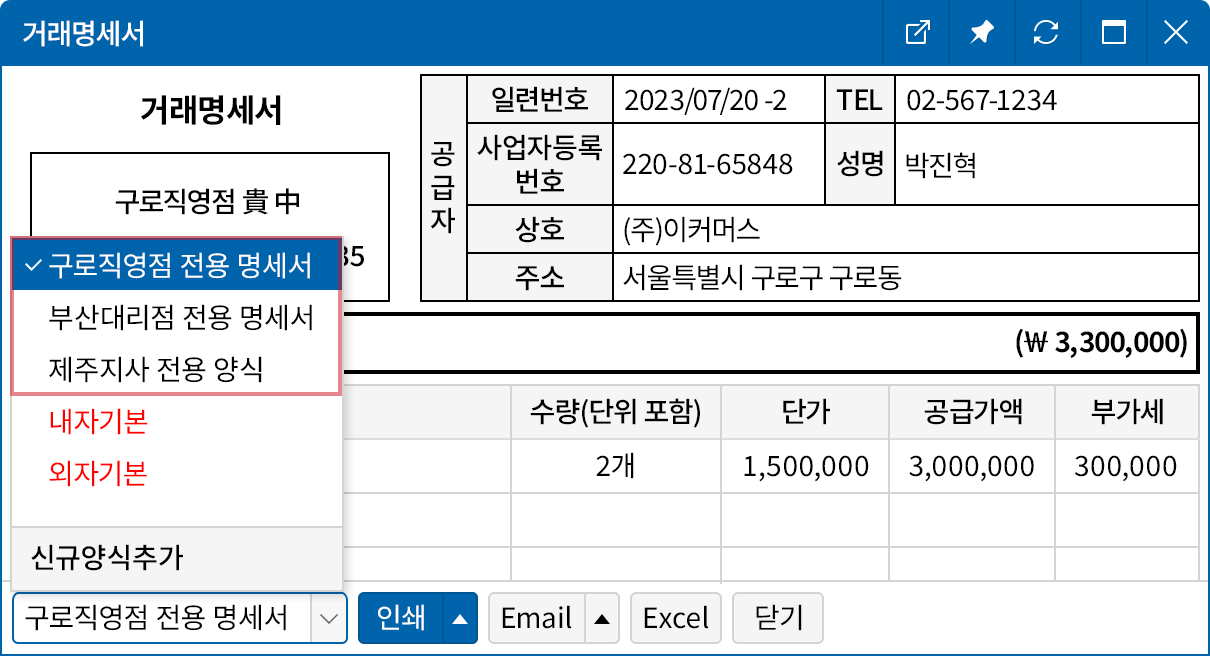Select 구로직영점 전용 명세서 checked option
1210x656 pixels.
177,265
